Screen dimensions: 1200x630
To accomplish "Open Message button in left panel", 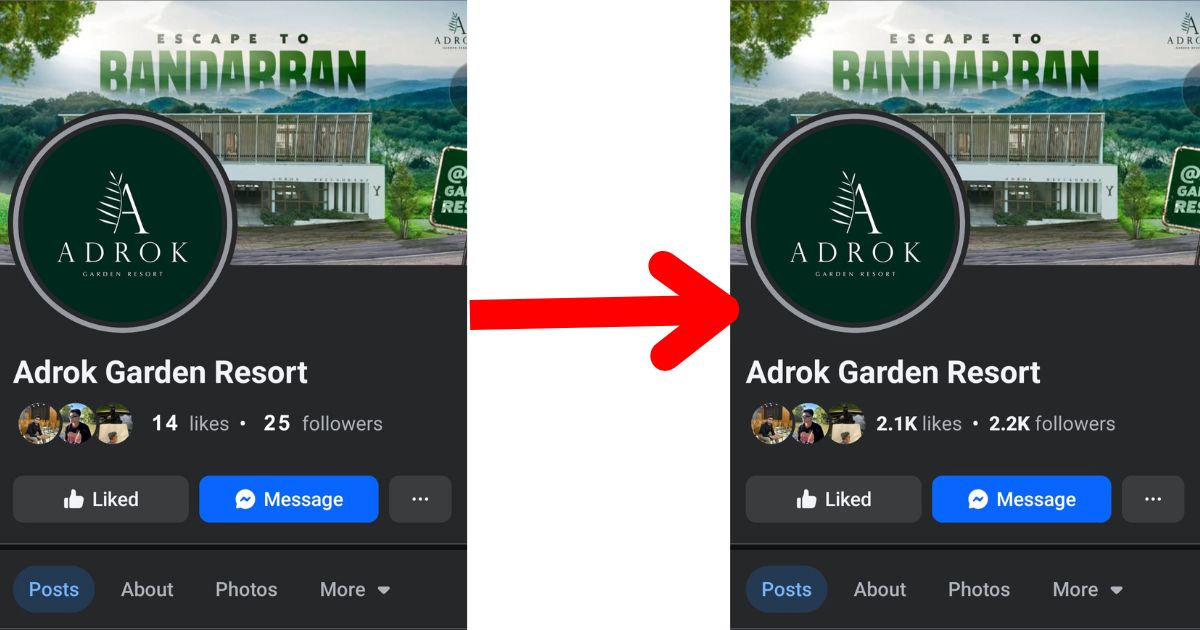I will tap(288, 499).
